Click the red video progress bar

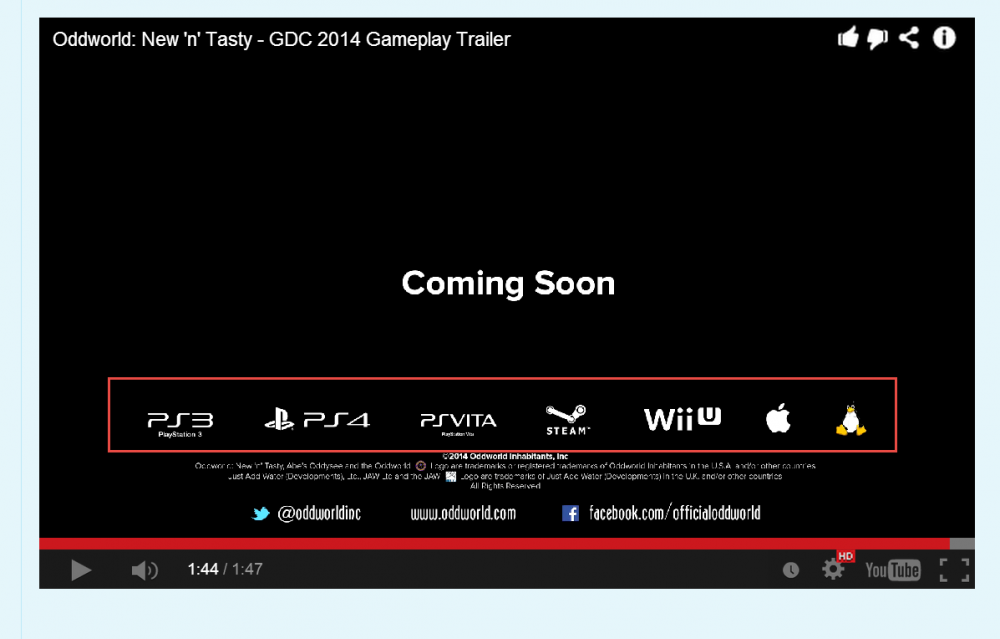(494, 544)
